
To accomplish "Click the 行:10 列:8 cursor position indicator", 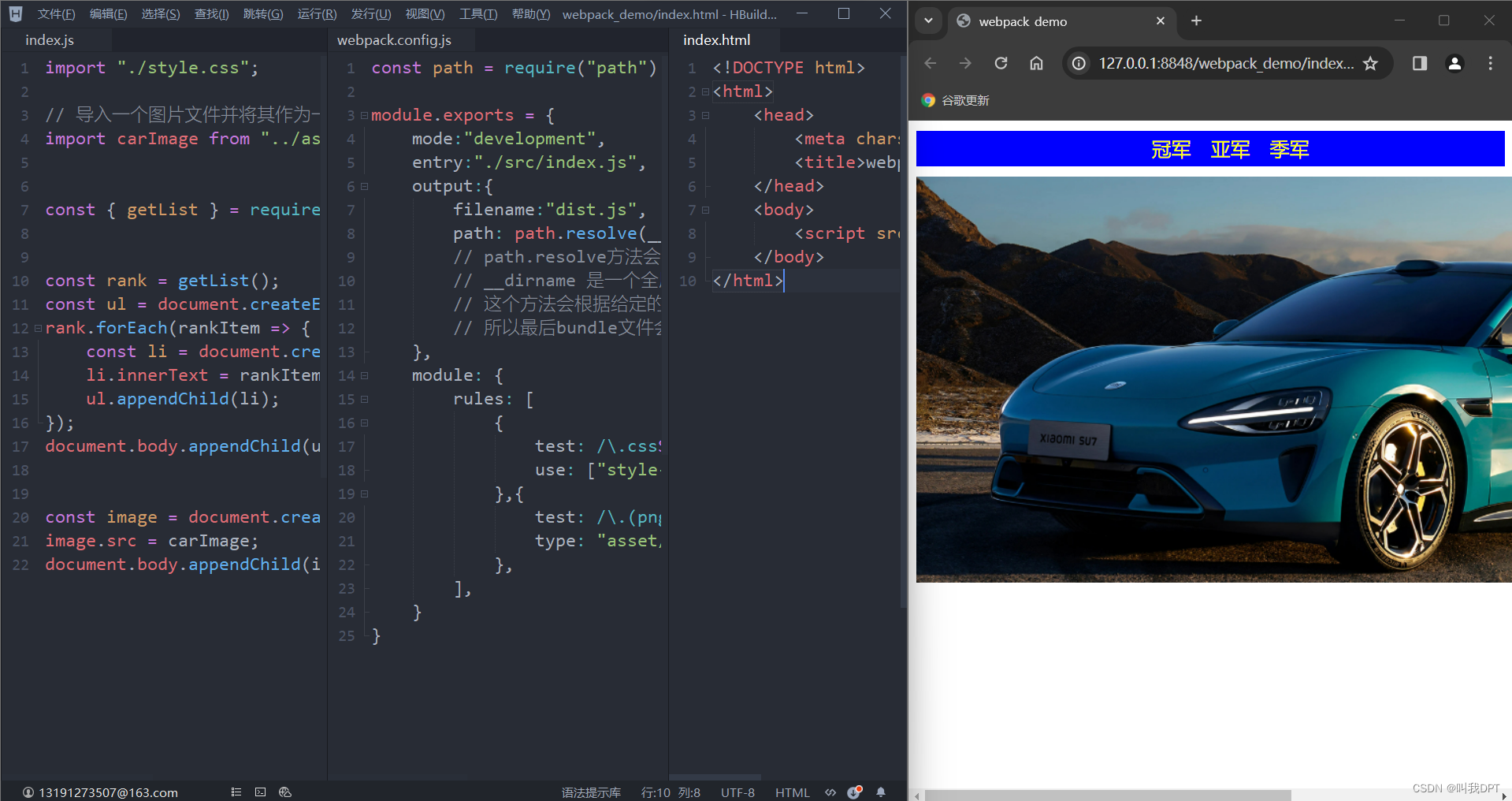I will [x=671, y=792].
